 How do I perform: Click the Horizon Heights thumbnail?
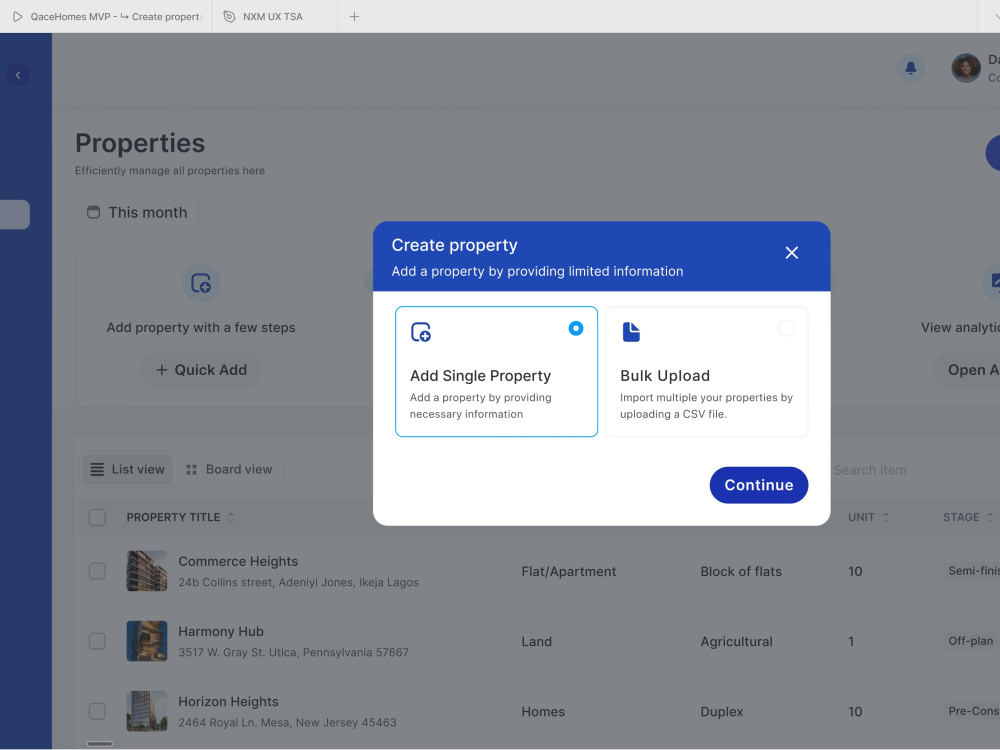(147, 711)
